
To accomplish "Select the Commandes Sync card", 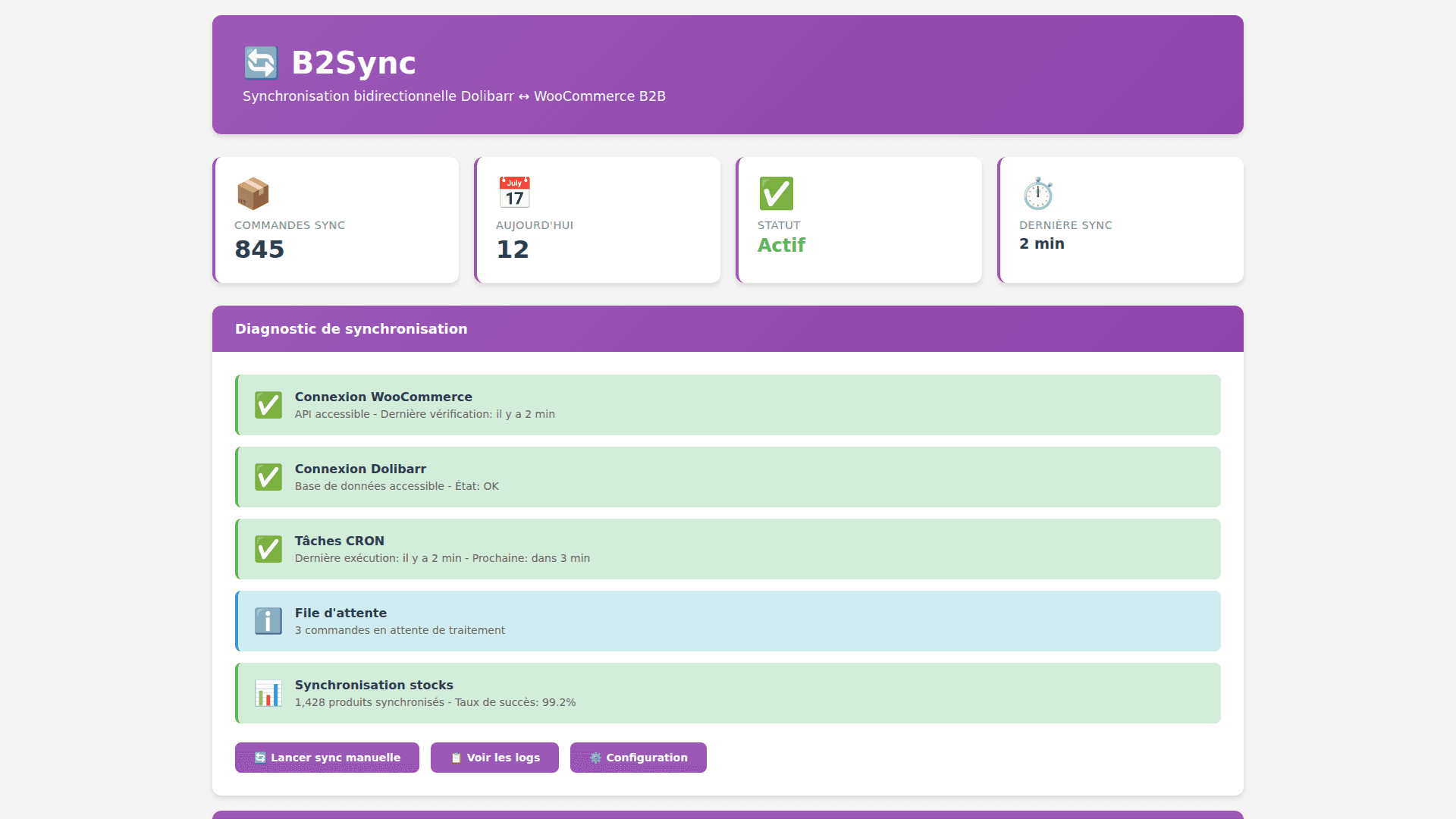I will coord(335,220).
